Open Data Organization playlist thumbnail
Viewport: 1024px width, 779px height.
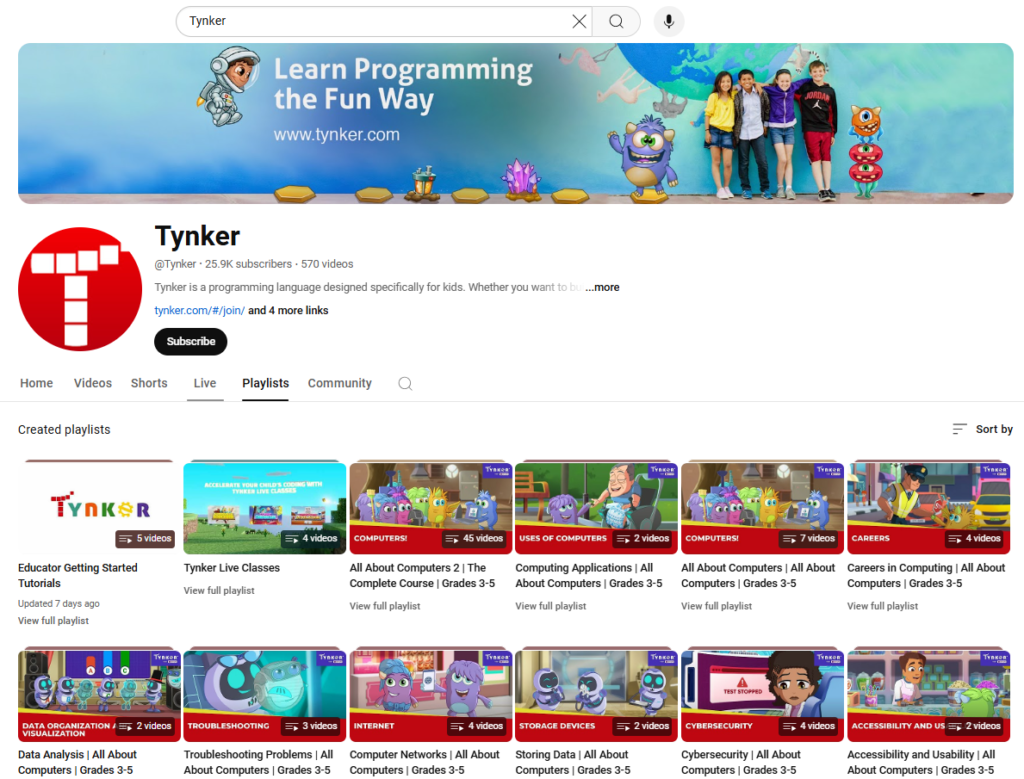coord(99,695)
